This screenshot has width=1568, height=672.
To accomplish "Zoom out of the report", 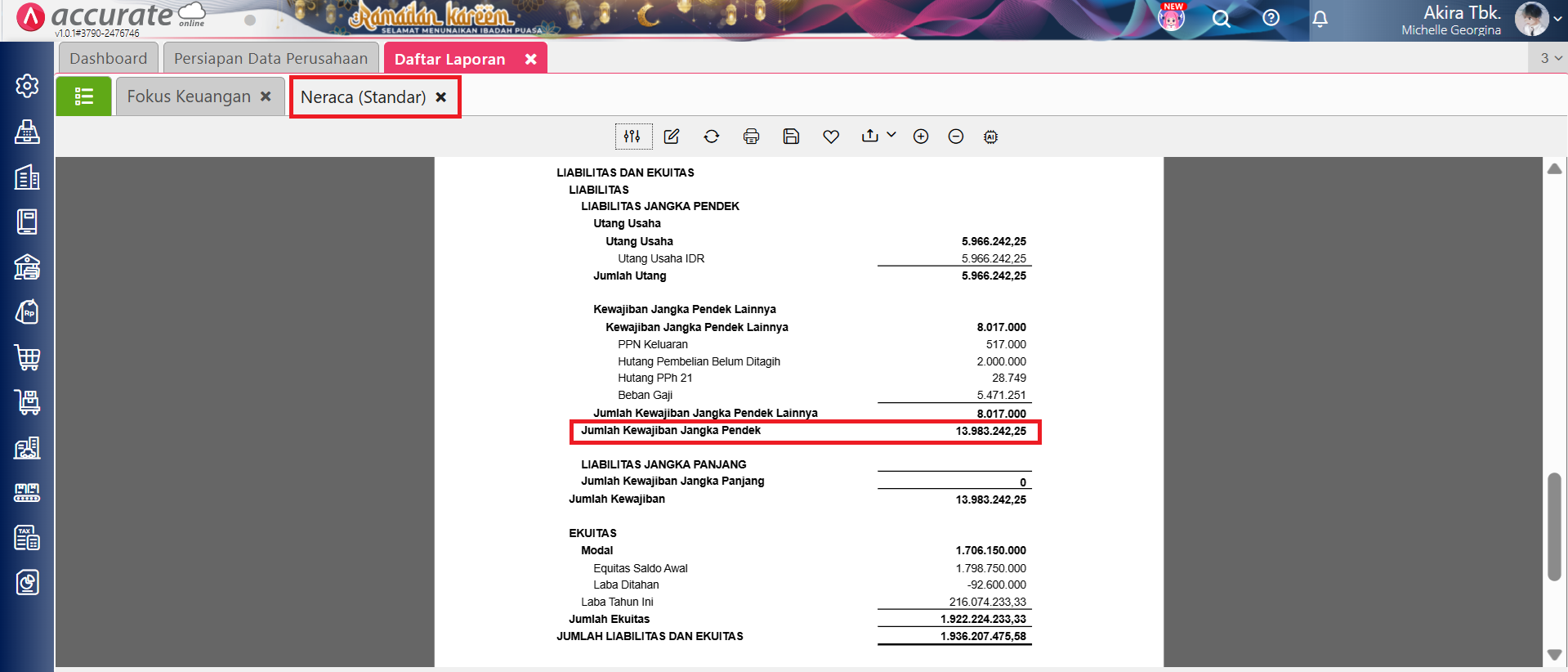I will (956, 137).
